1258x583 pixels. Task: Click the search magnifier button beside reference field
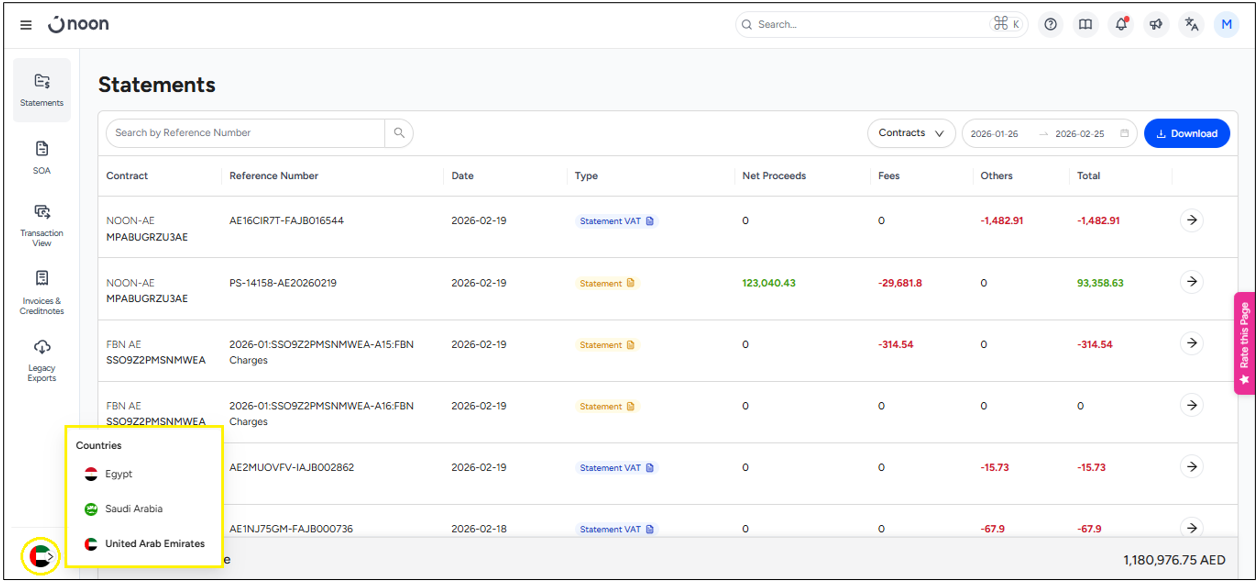[399, 133]
